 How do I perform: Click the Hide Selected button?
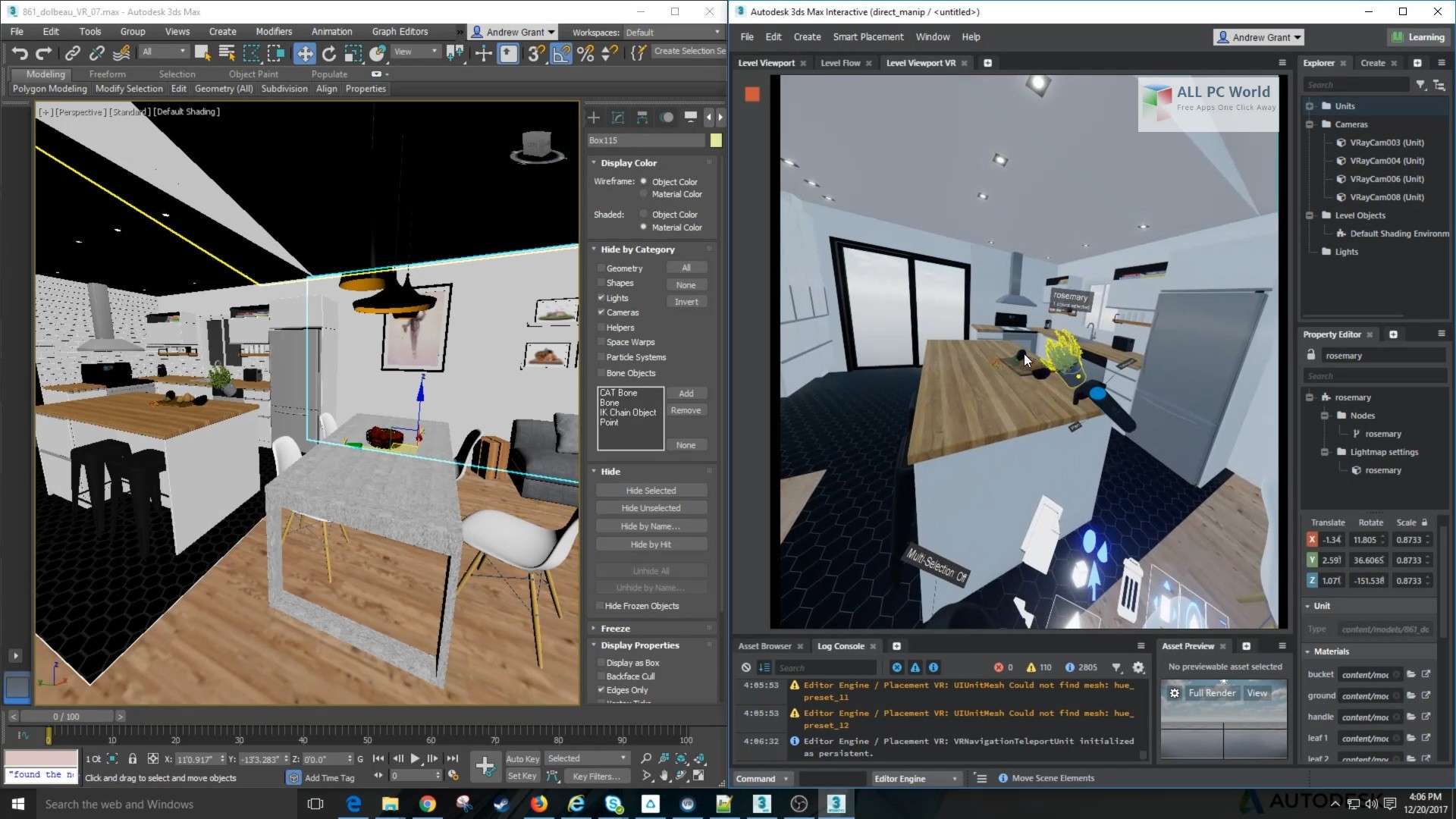(x=652, y=490)
